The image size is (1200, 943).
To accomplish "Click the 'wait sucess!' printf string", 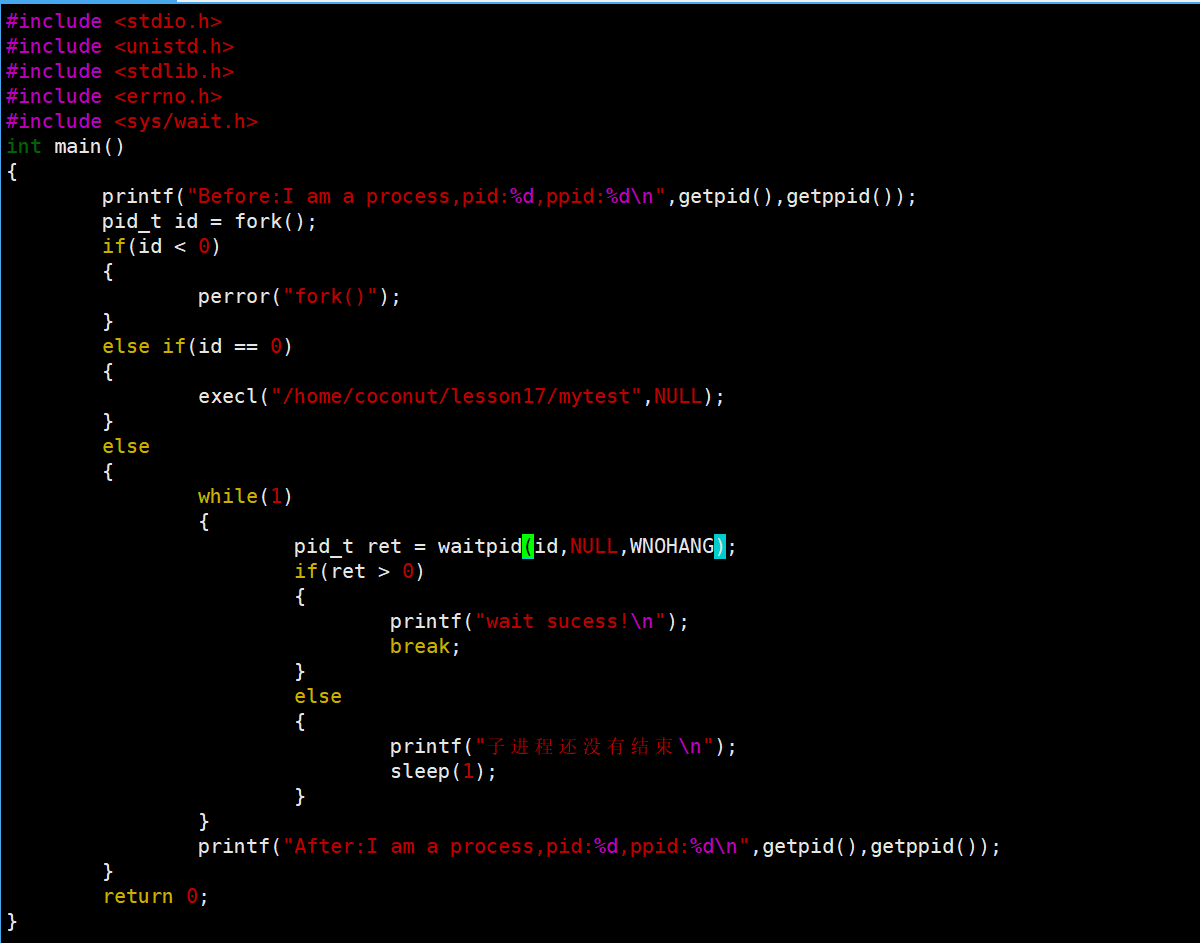I will (570, 621).
